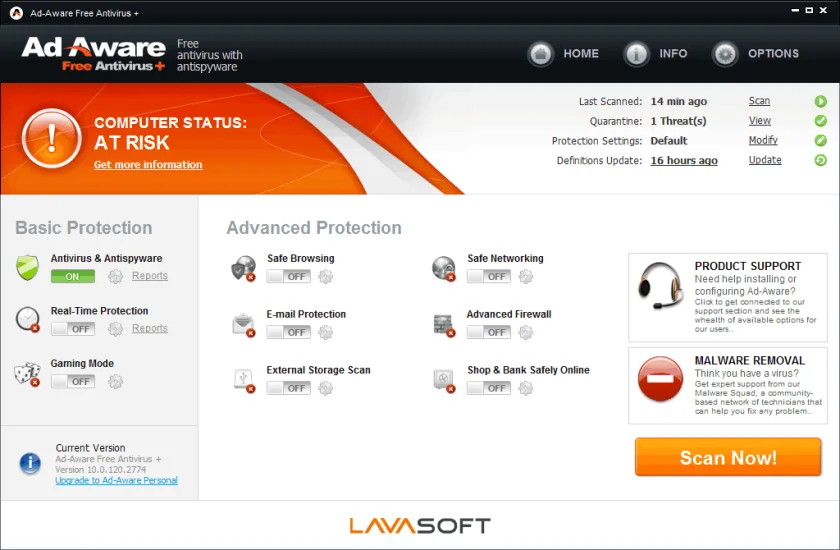This screenshot has height=550, width=840.
Task: Enable E-mail Protection toggle
Action: coord(289,333)
